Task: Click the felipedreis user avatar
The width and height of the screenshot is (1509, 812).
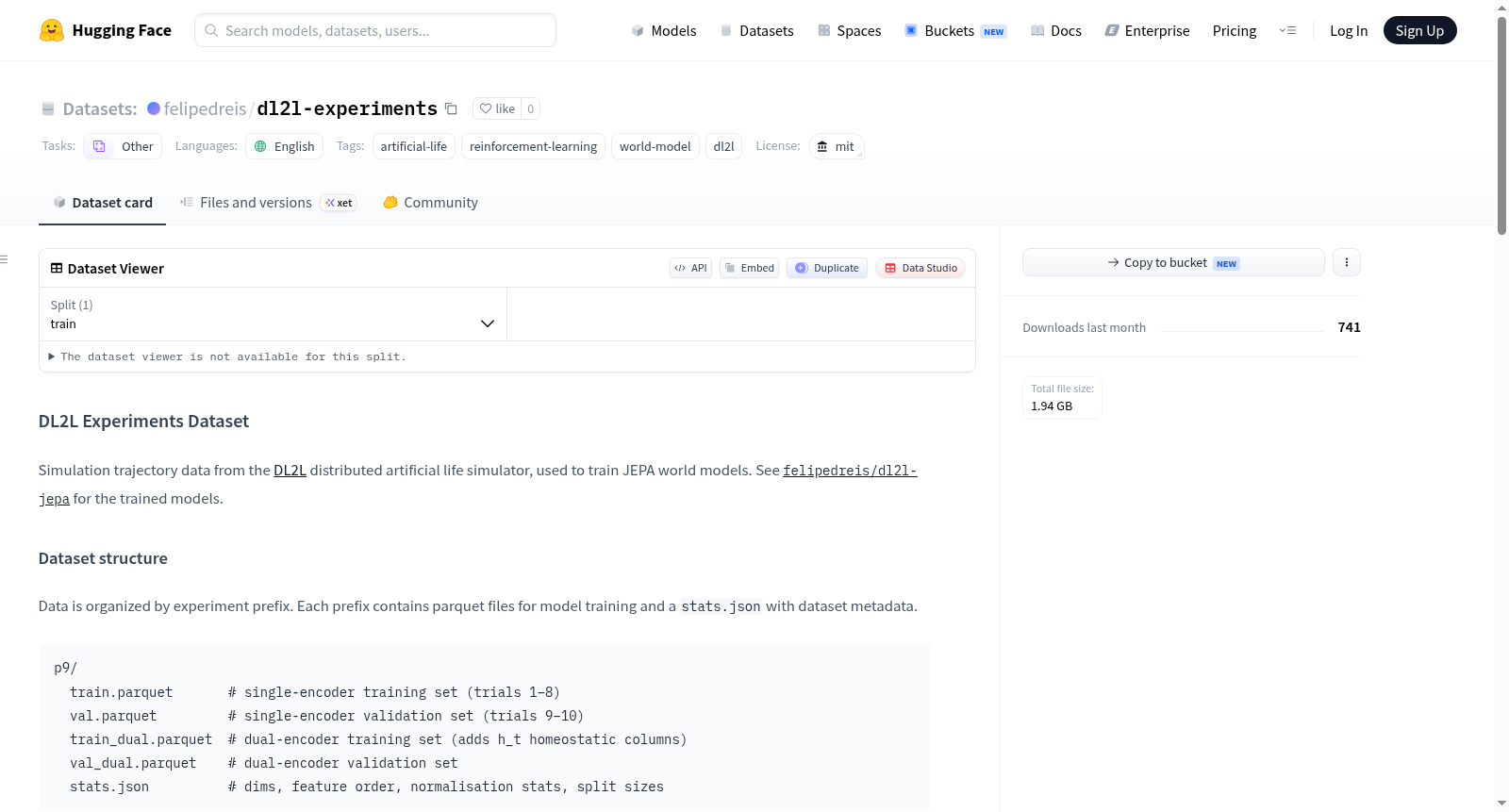Action: click(x=154, y=108)
